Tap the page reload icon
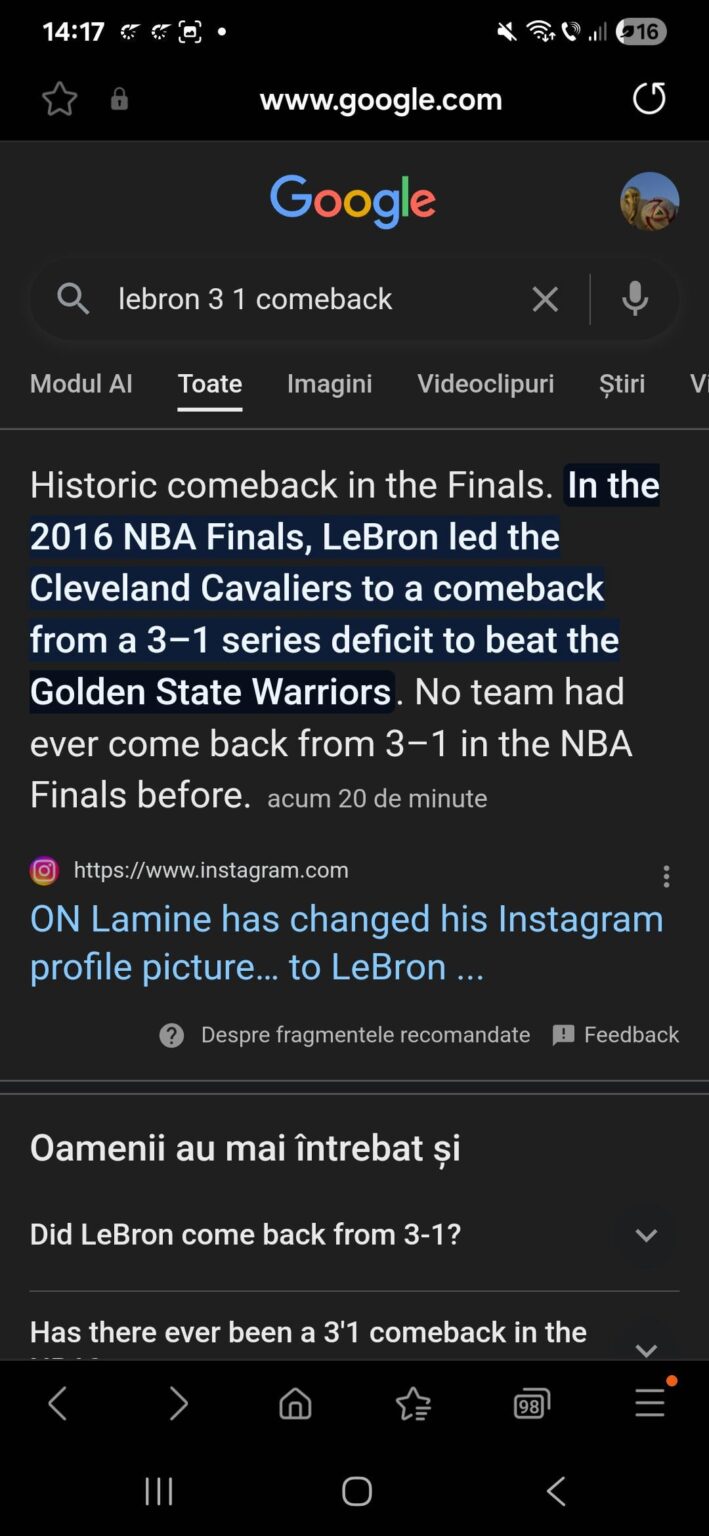The width and height of the screenshot is (709, 1536). (648, 99)
